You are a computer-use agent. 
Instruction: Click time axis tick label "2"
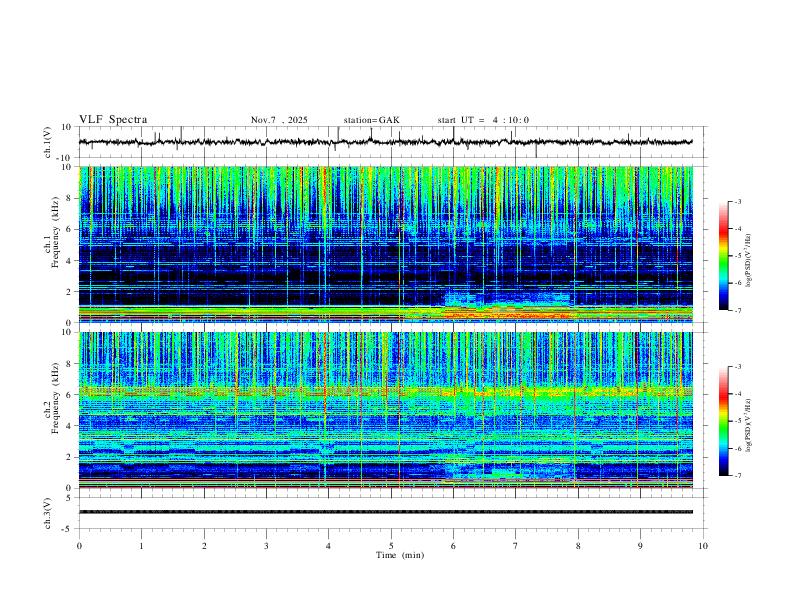click(204, 546)
